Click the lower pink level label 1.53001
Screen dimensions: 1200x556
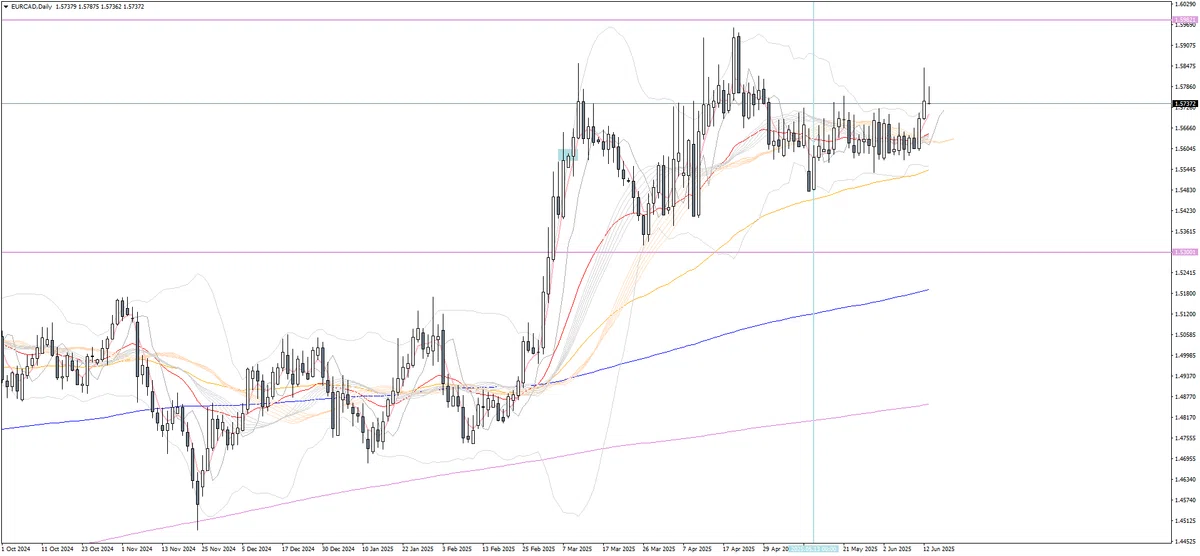pyautogui.click(x=1184, y=252)
